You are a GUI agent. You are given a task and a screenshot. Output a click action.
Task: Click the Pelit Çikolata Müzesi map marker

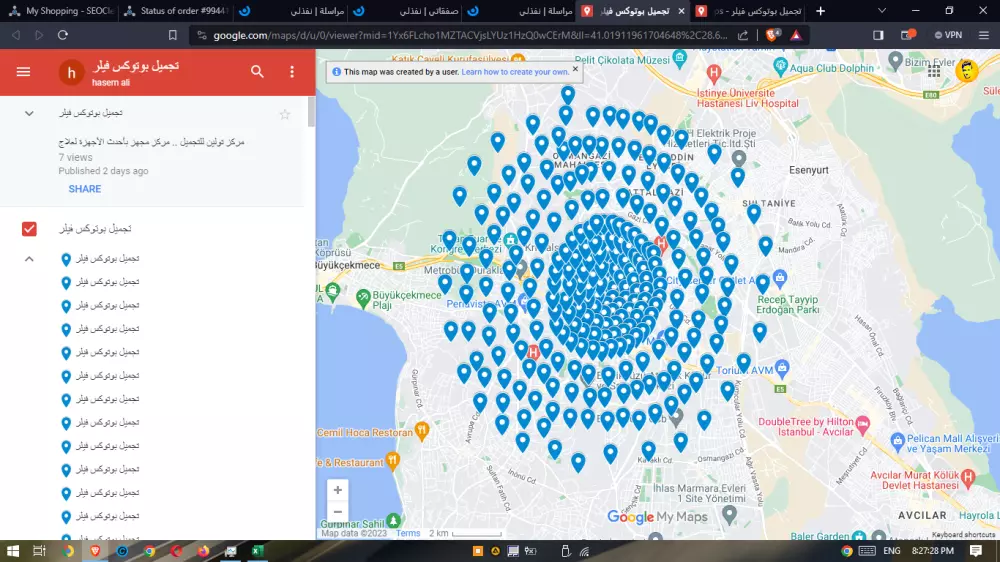(x=680, y=59)
